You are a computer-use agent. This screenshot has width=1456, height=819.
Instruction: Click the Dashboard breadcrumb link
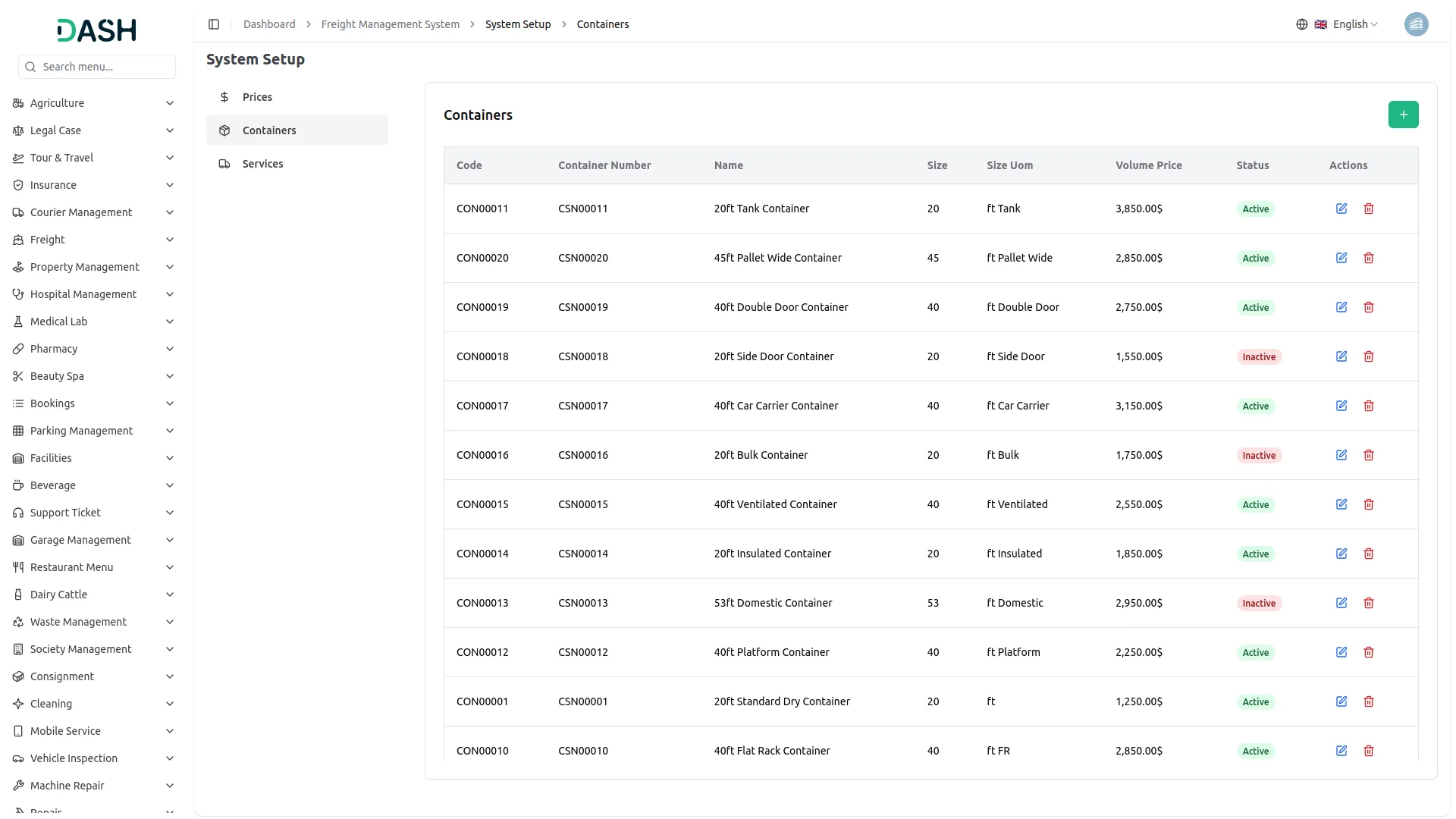click(269, 24)
